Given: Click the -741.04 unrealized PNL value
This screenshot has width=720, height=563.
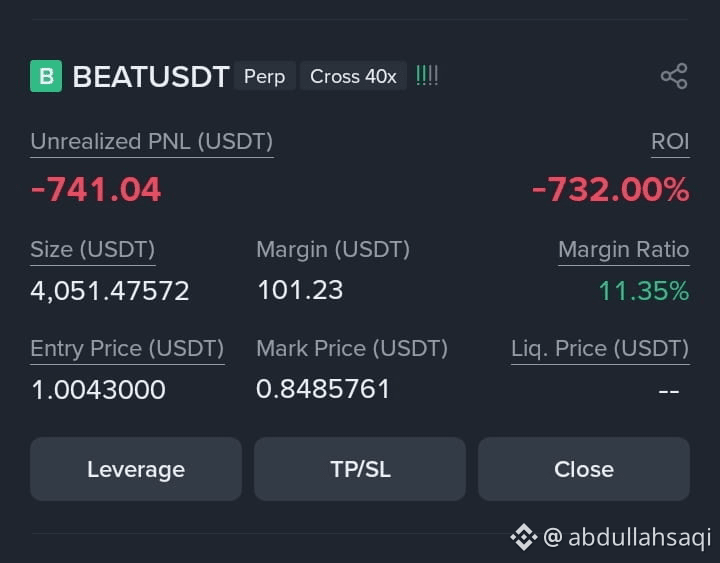Looking at the screenshot, I should pos(96,189).
